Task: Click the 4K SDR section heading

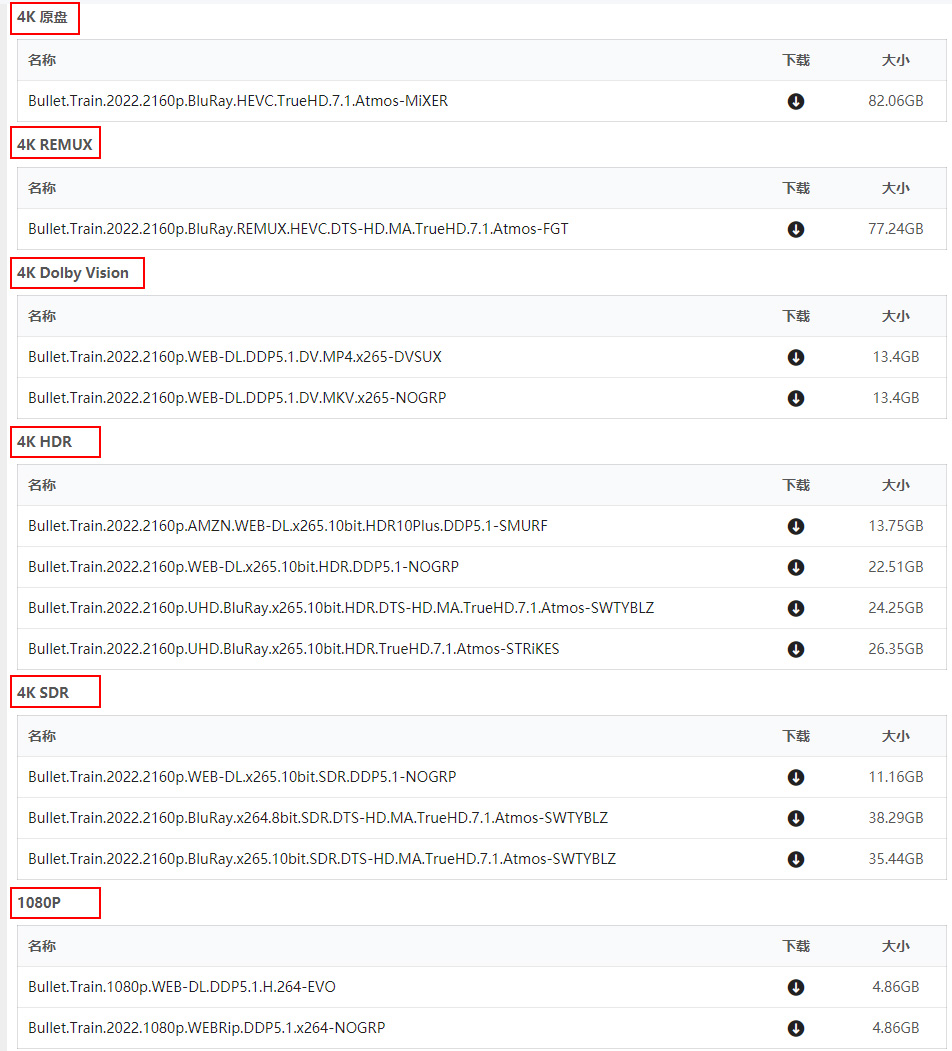Action: tap(43, 692)
